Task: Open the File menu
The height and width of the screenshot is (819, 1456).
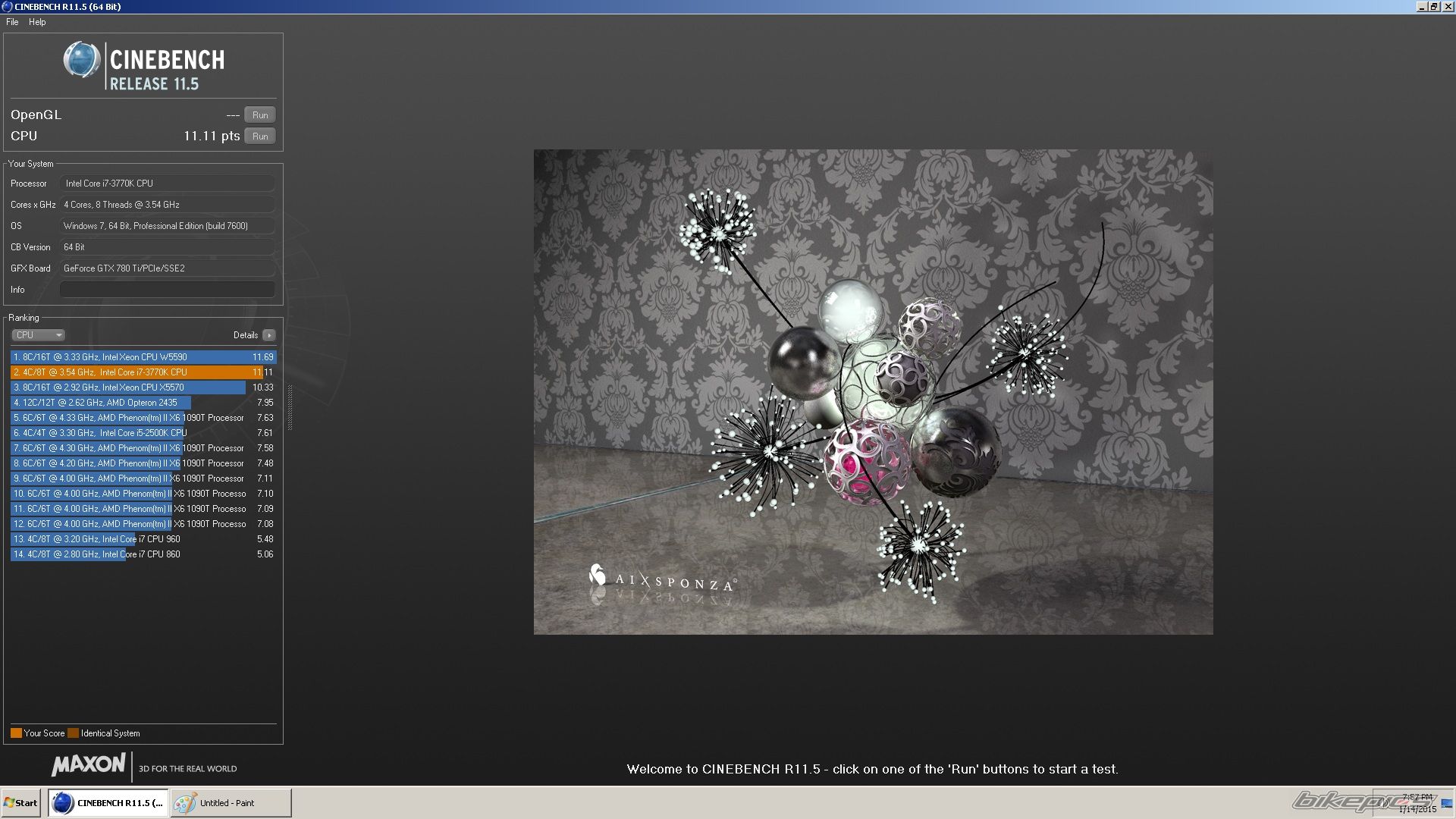Action: coord(12,22)
